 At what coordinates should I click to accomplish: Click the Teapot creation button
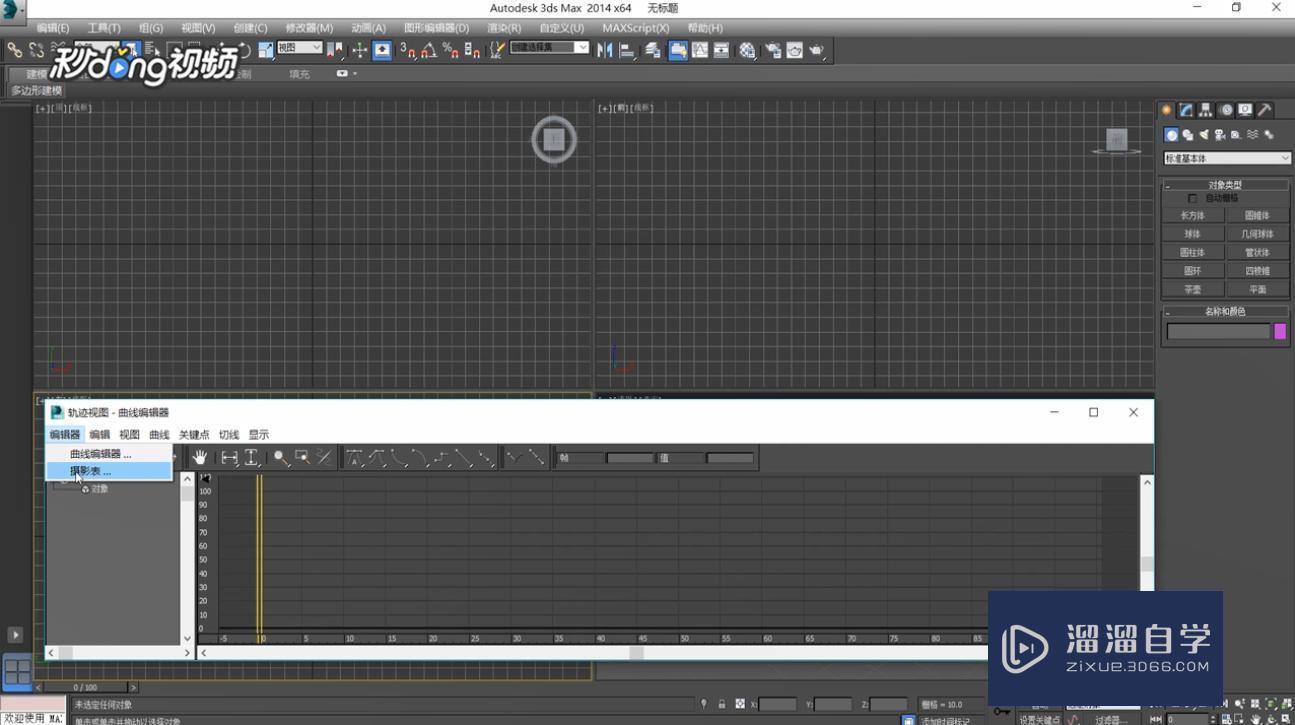click(x=1192, y=288)
